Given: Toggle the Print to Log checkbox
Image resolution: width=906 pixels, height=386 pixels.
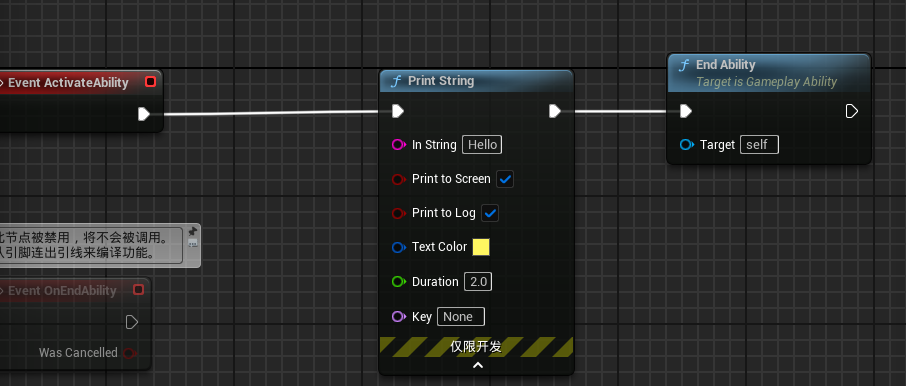Looking at the screenshot, I should [490, 213].
